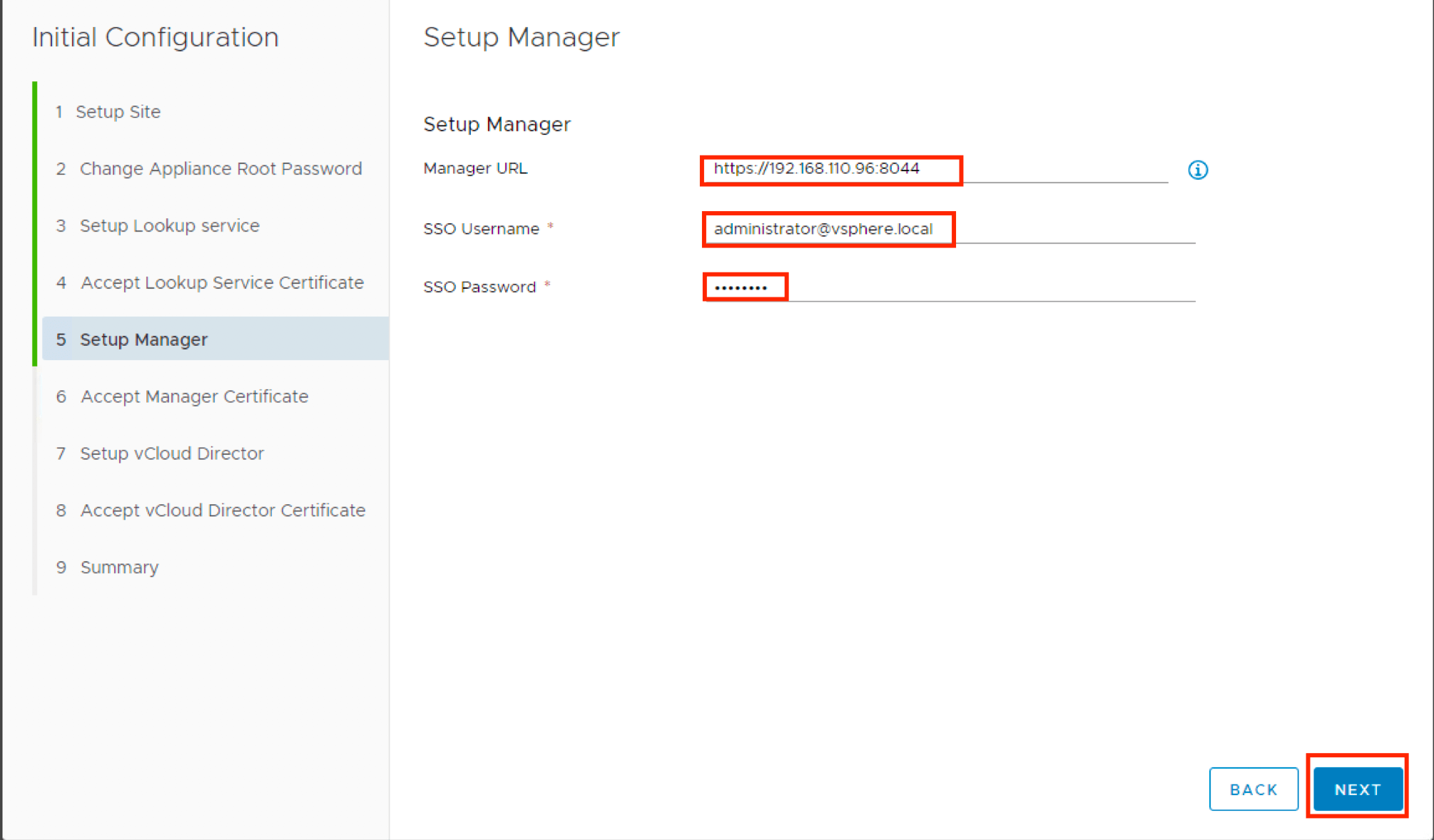Click the Initial Configuration title
Viewport: 1434px width, 840px height.
click(x=156, y=37)
